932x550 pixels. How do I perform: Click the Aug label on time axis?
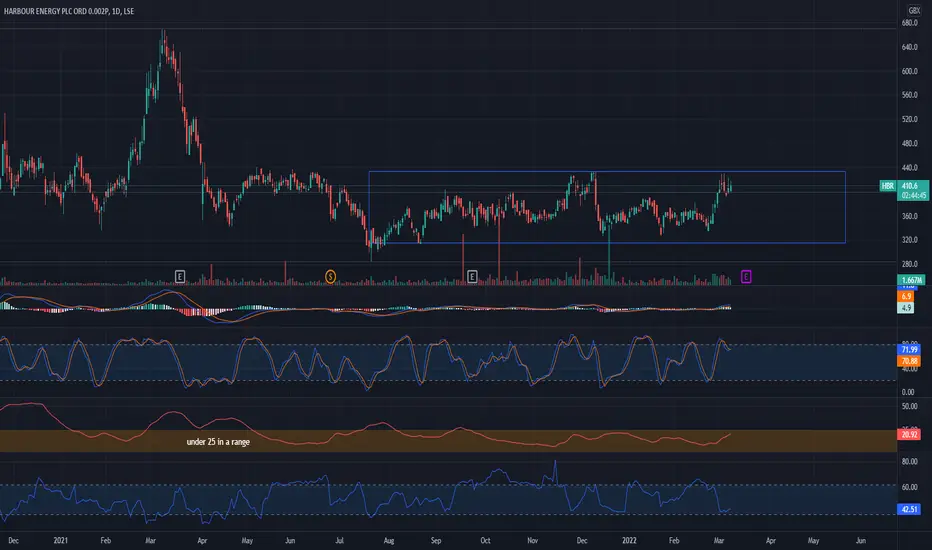pyautogui.click(x=389, y=540)
